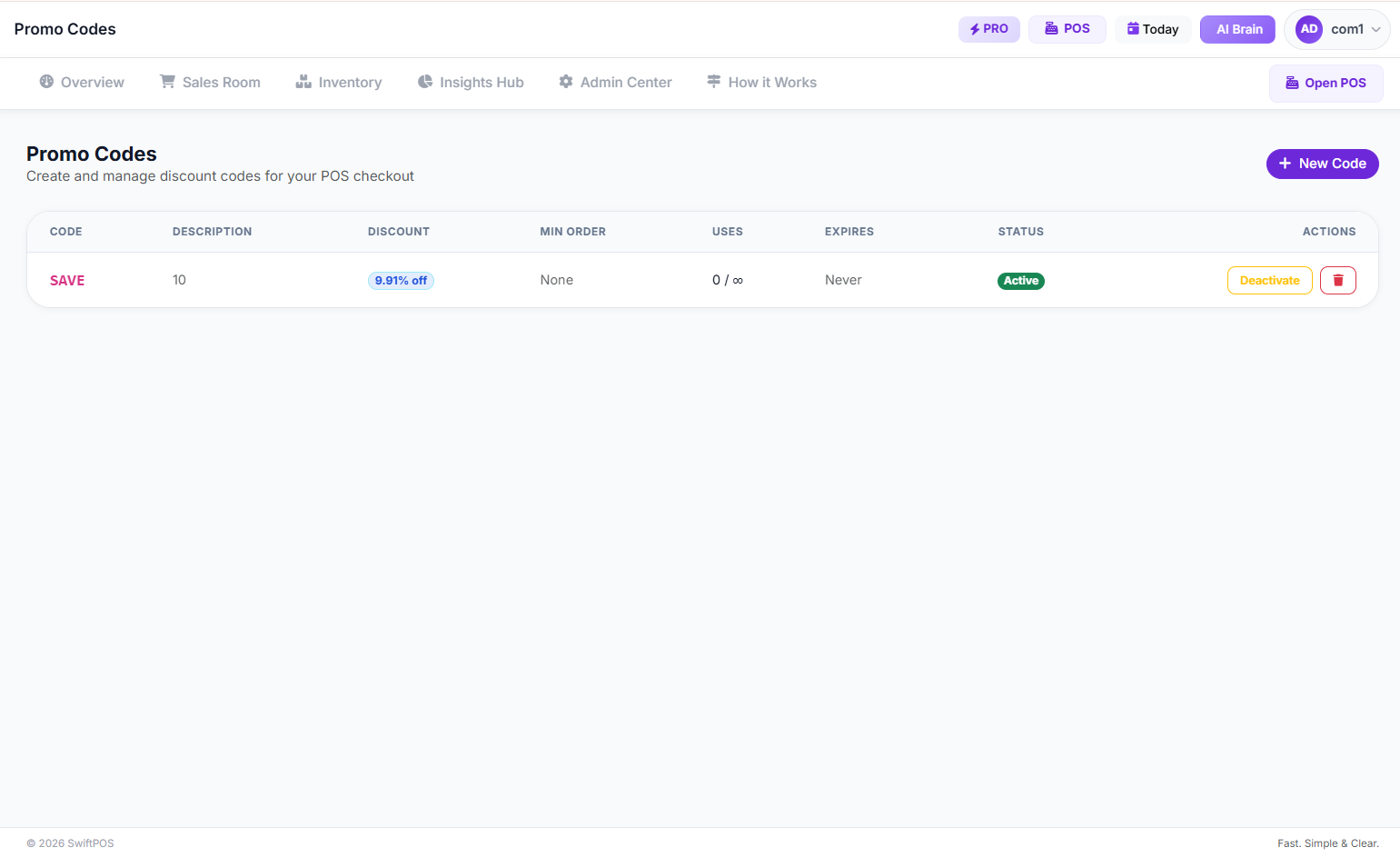Click the Active status badge
1400x857 pixels.
[1020, 281]
